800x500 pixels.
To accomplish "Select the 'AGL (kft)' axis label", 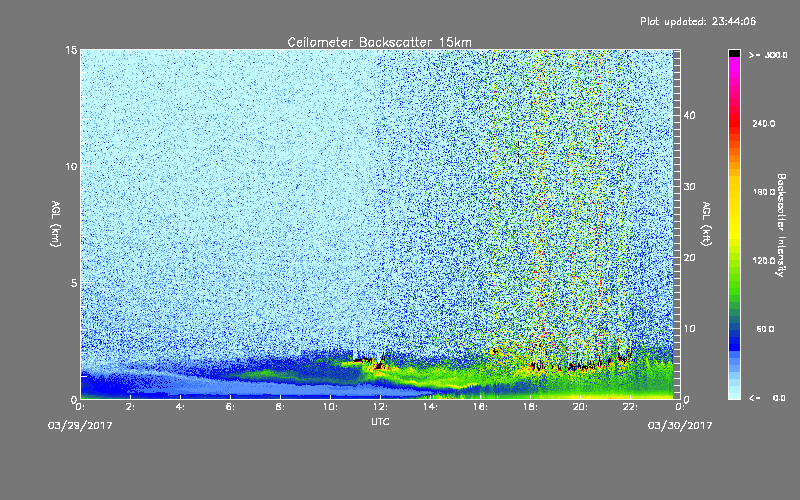I will [x=707, y=224].
